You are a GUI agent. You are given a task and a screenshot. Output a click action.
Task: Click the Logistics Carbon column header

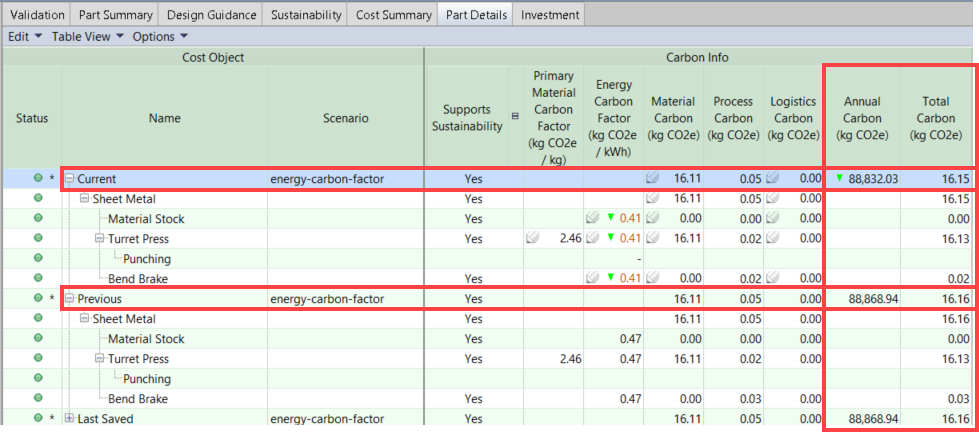(x=792, y=118)
